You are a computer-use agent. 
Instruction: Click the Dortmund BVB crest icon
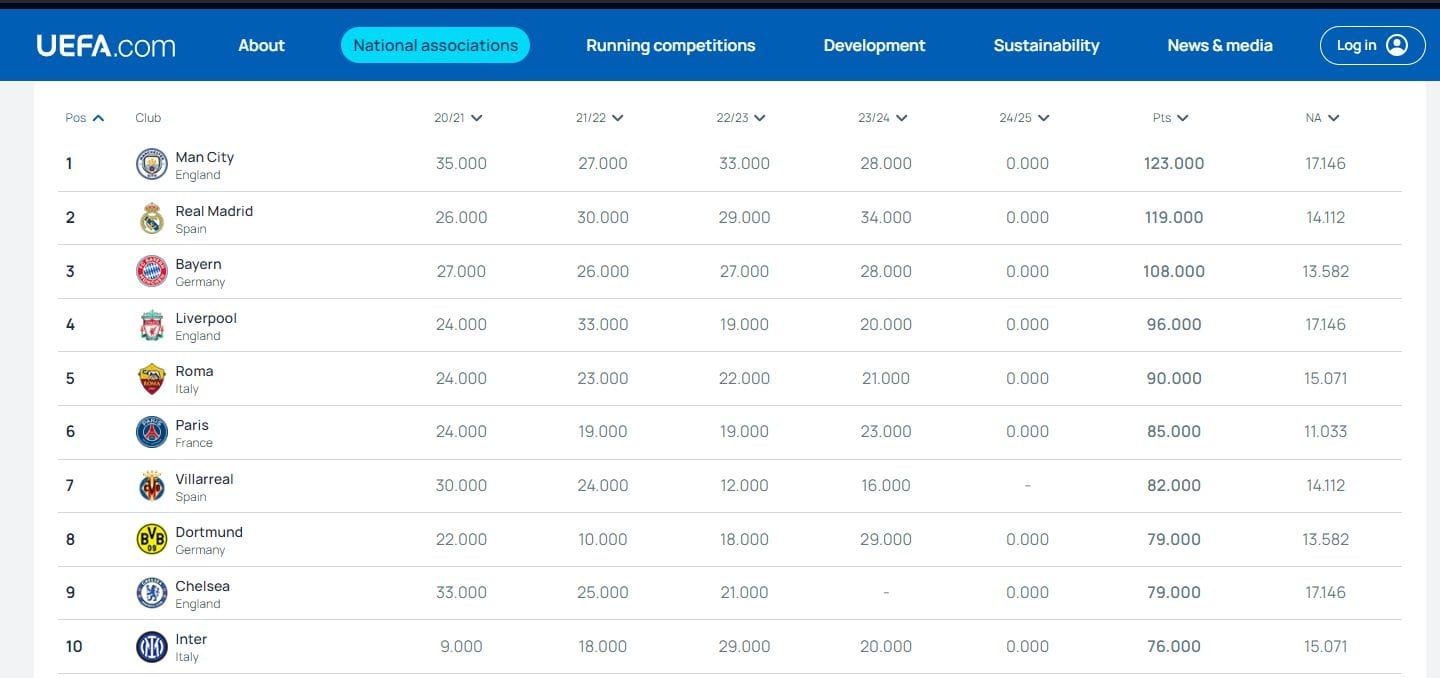click(152, 539)
